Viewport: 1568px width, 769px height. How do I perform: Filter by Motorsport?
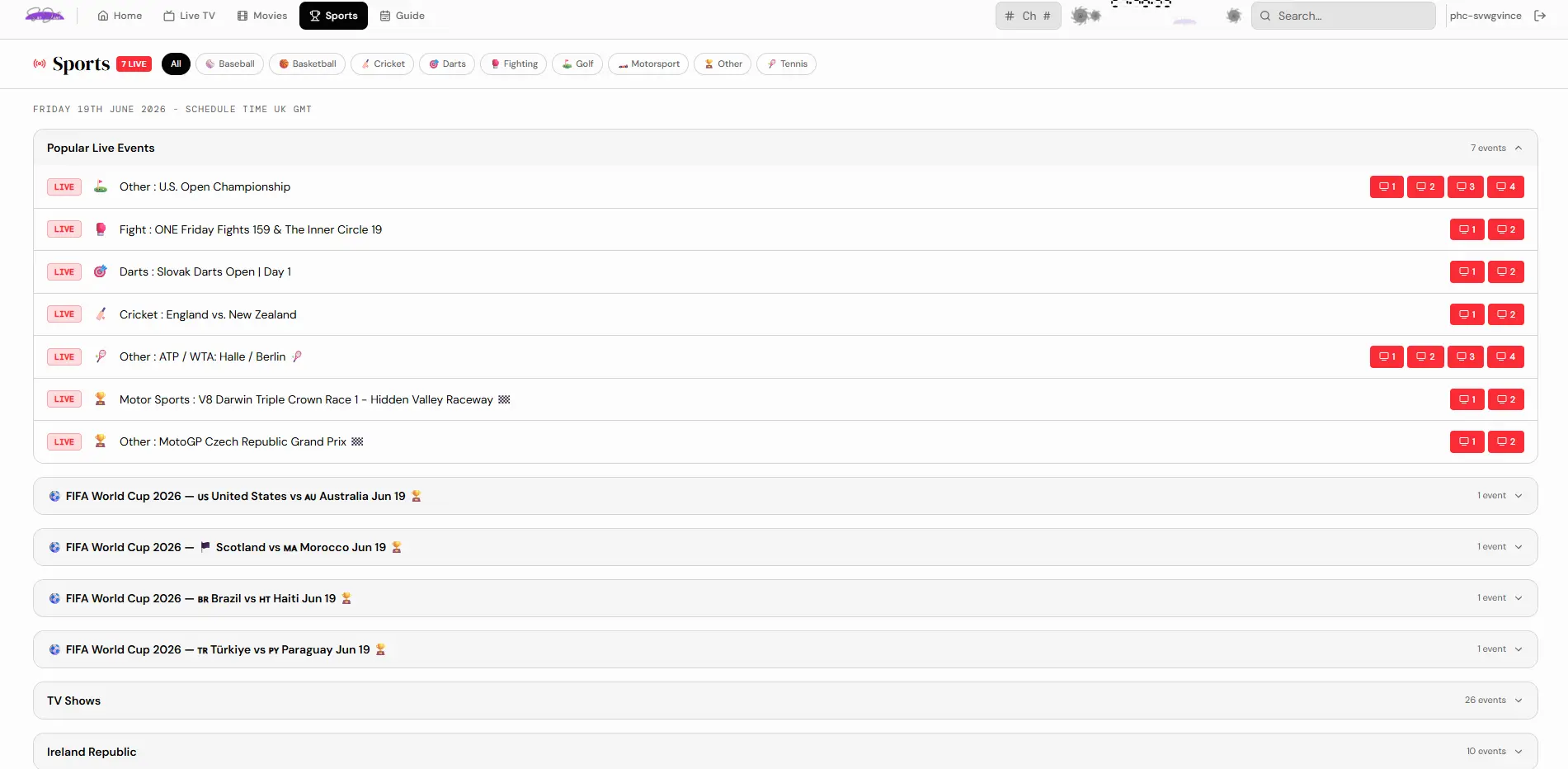point(648,64)
